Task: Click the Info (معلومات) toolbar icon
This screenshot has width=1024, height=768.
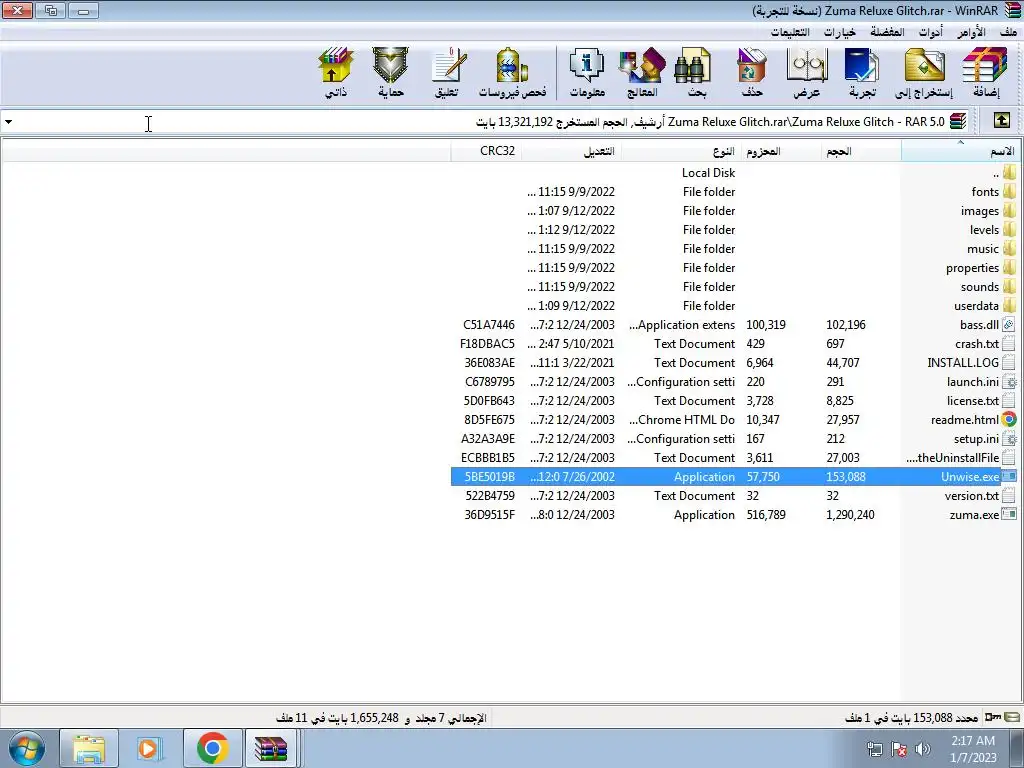Action: point(587,72)
